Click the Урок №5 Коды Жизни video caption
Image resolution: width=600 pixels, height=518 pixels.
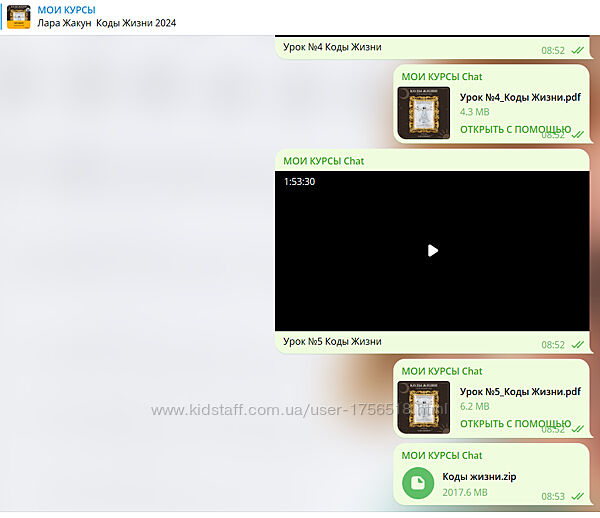(332, 341)
